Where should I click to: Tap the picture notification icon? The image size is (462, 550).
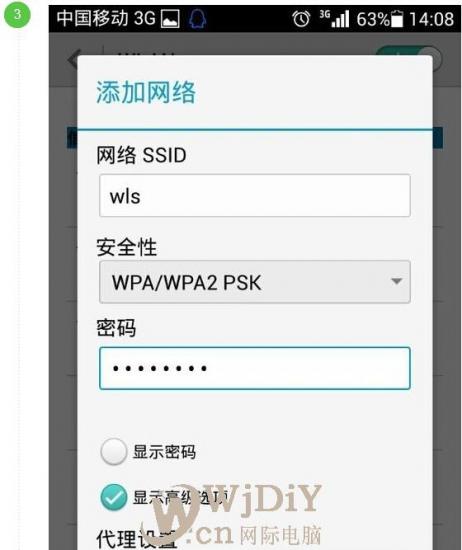pos(170,19)
